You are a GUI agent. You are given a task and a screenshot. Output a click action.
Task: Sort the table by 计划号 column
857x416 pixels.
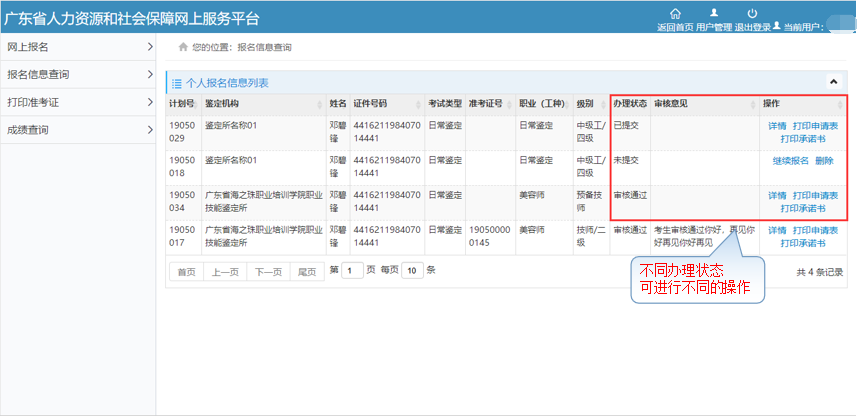184,104
